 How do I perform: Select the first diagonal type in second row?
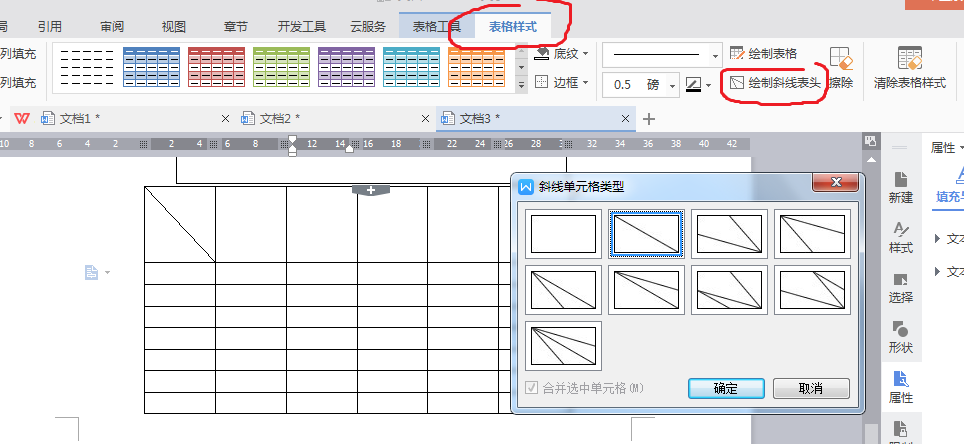[563, 290]
